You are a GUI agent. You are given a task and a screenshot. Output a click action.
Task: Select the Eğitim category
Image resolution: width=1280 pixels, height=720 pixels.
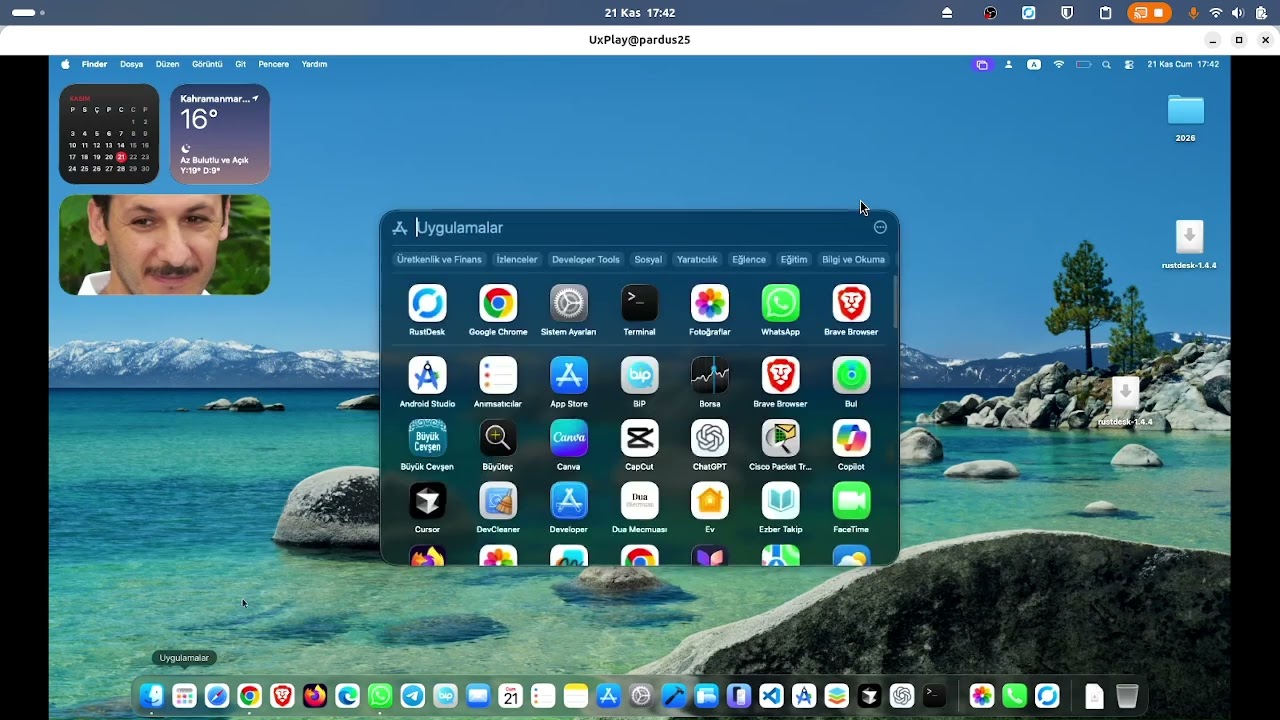point(794,259)
